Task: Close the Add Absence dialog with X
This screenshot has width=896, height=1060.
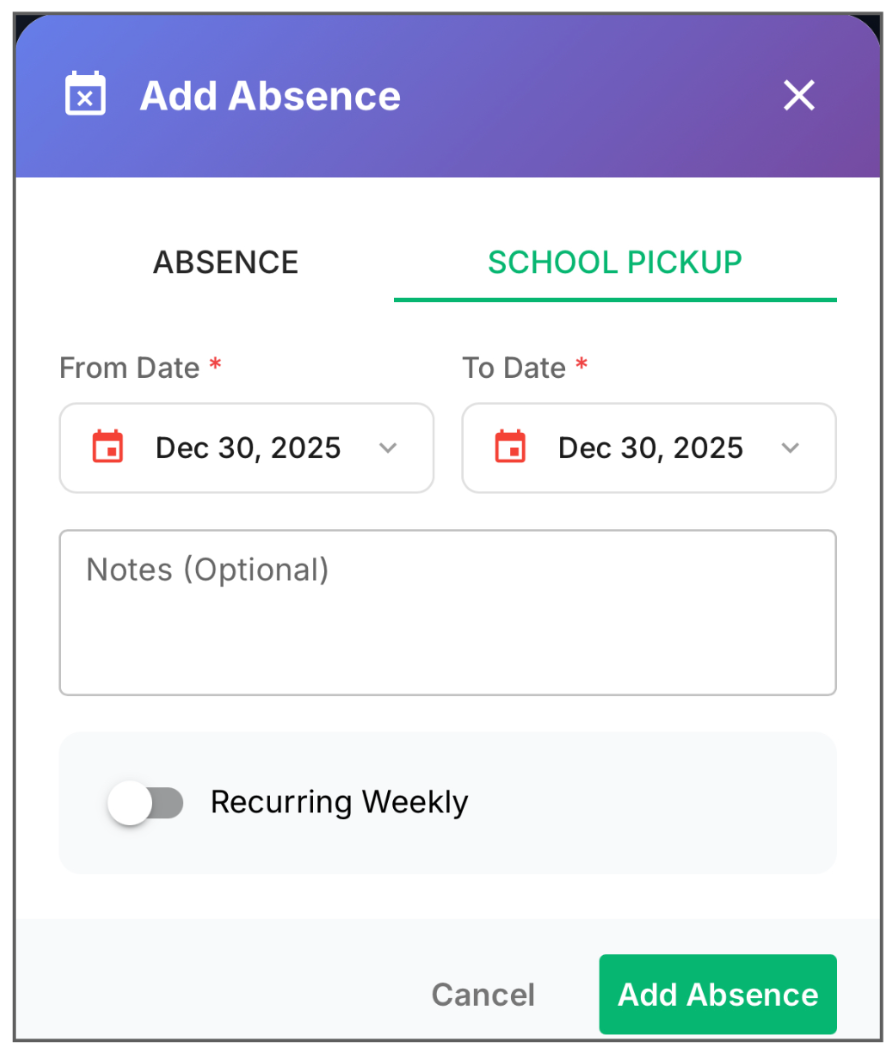Action: 799,95
